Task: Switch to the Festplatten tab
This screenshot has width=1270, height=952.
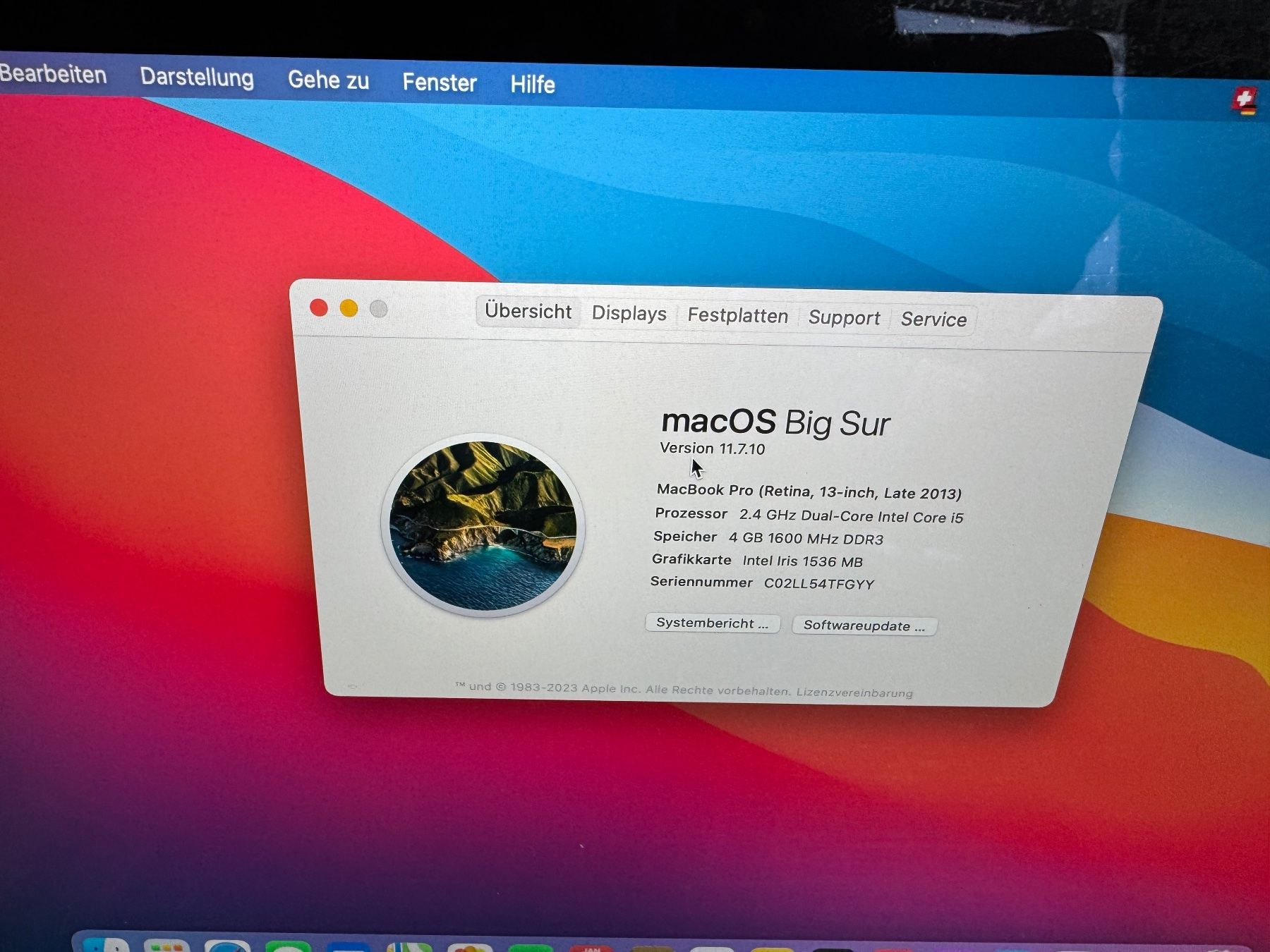Action: (x=738, y=315)
